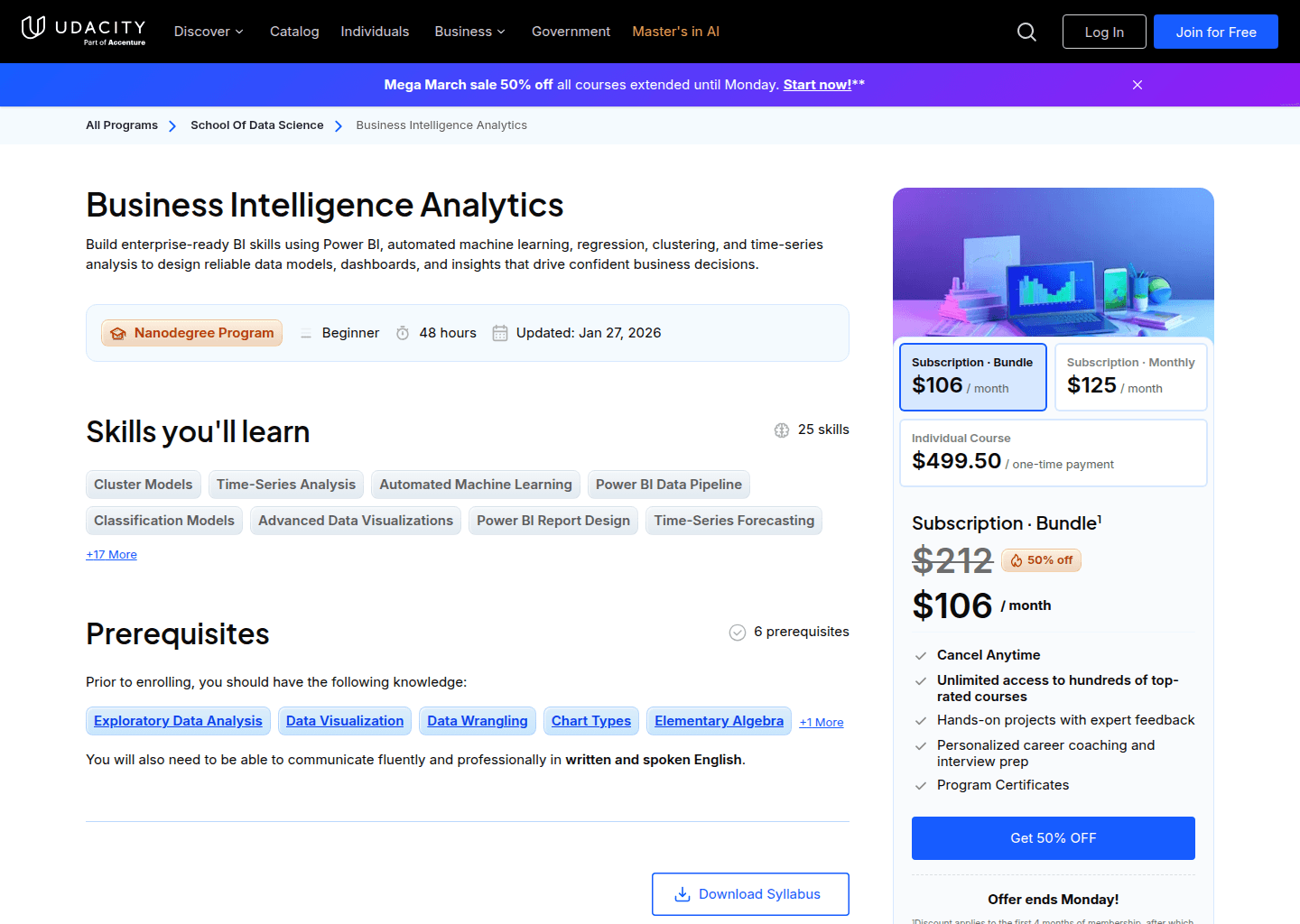
Task: Expand the Business navigation dropdown
Action: (x=469, y=31)
